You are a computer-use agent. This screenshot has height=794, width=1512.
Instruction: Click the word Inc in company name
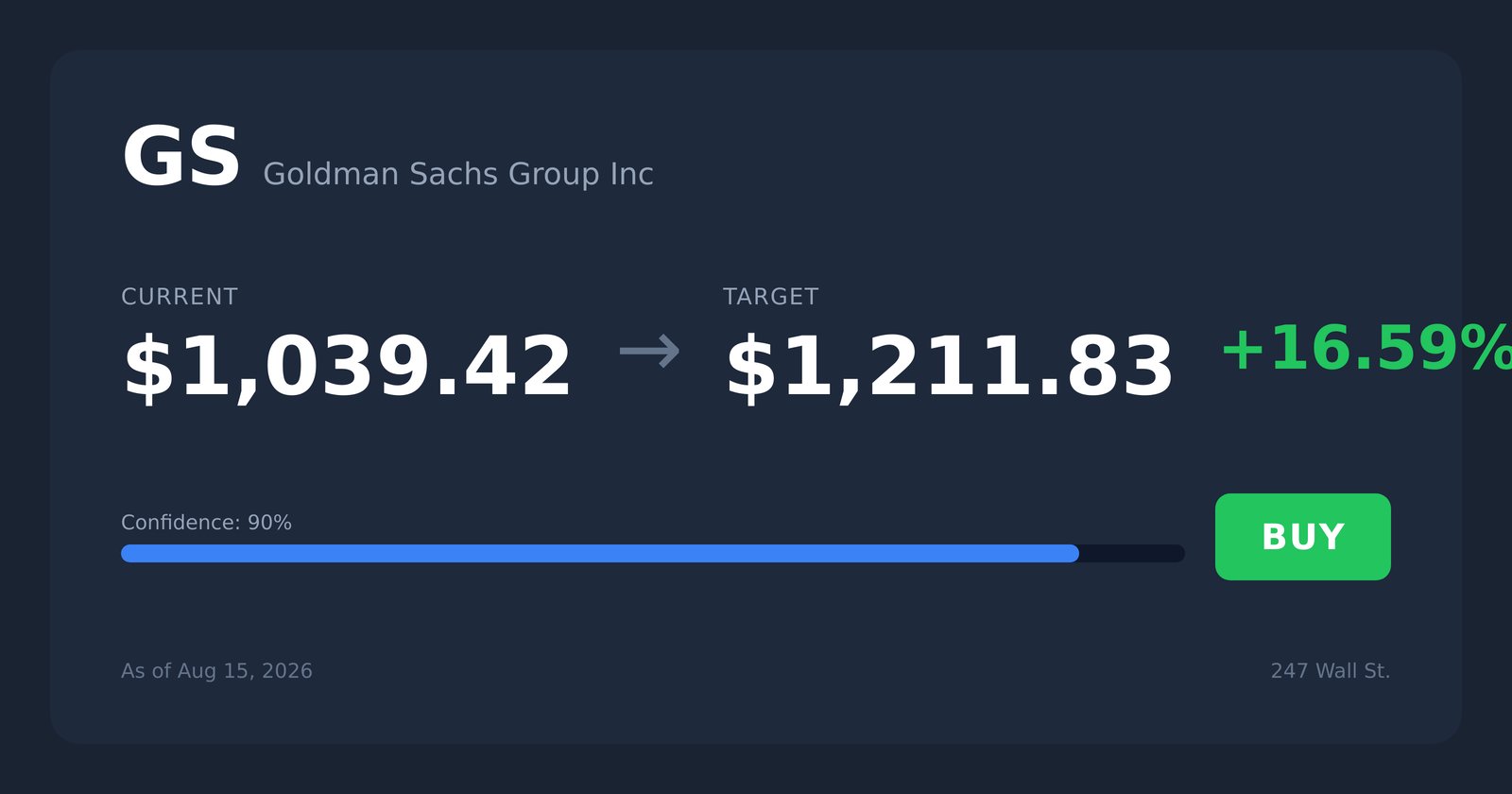click(631, 174)
